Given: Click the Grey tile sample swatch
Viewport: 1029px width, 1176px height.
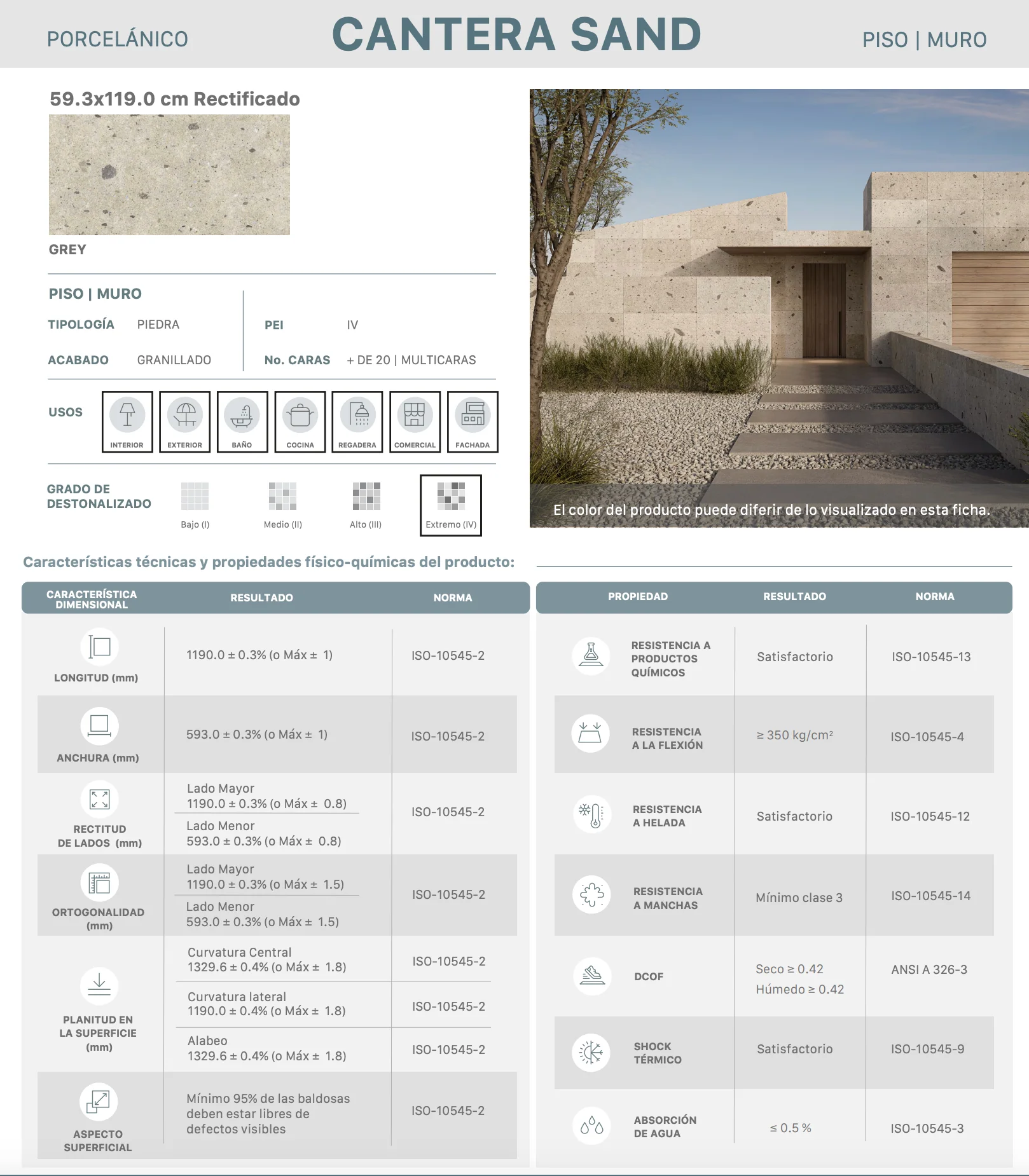Looking at the screenshot, I should pos(169,175).
